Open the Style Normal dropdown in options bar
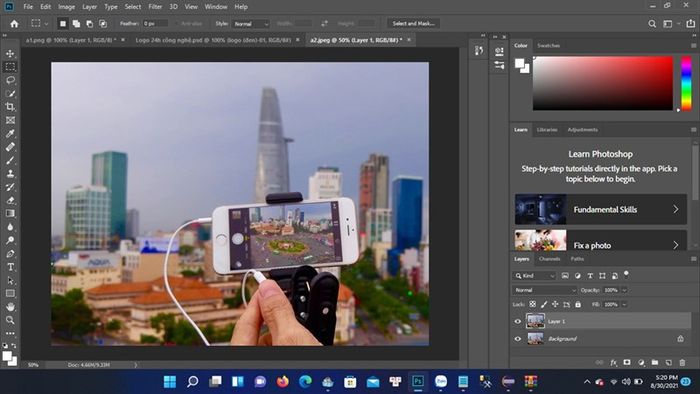Screen dimensions: 700x394 pyautogui.click(x=251, y=24)
